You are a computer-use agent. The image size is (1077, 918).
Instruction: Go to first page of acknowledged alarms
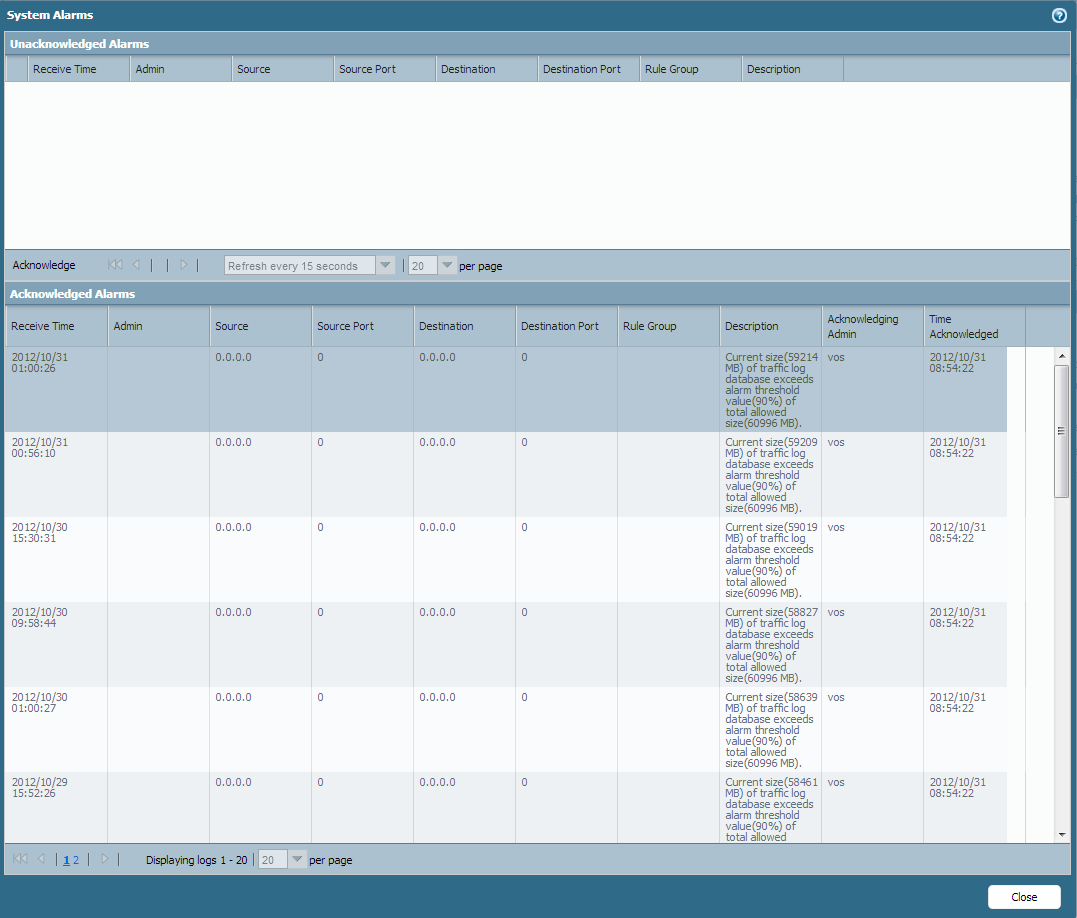[21, 859]
